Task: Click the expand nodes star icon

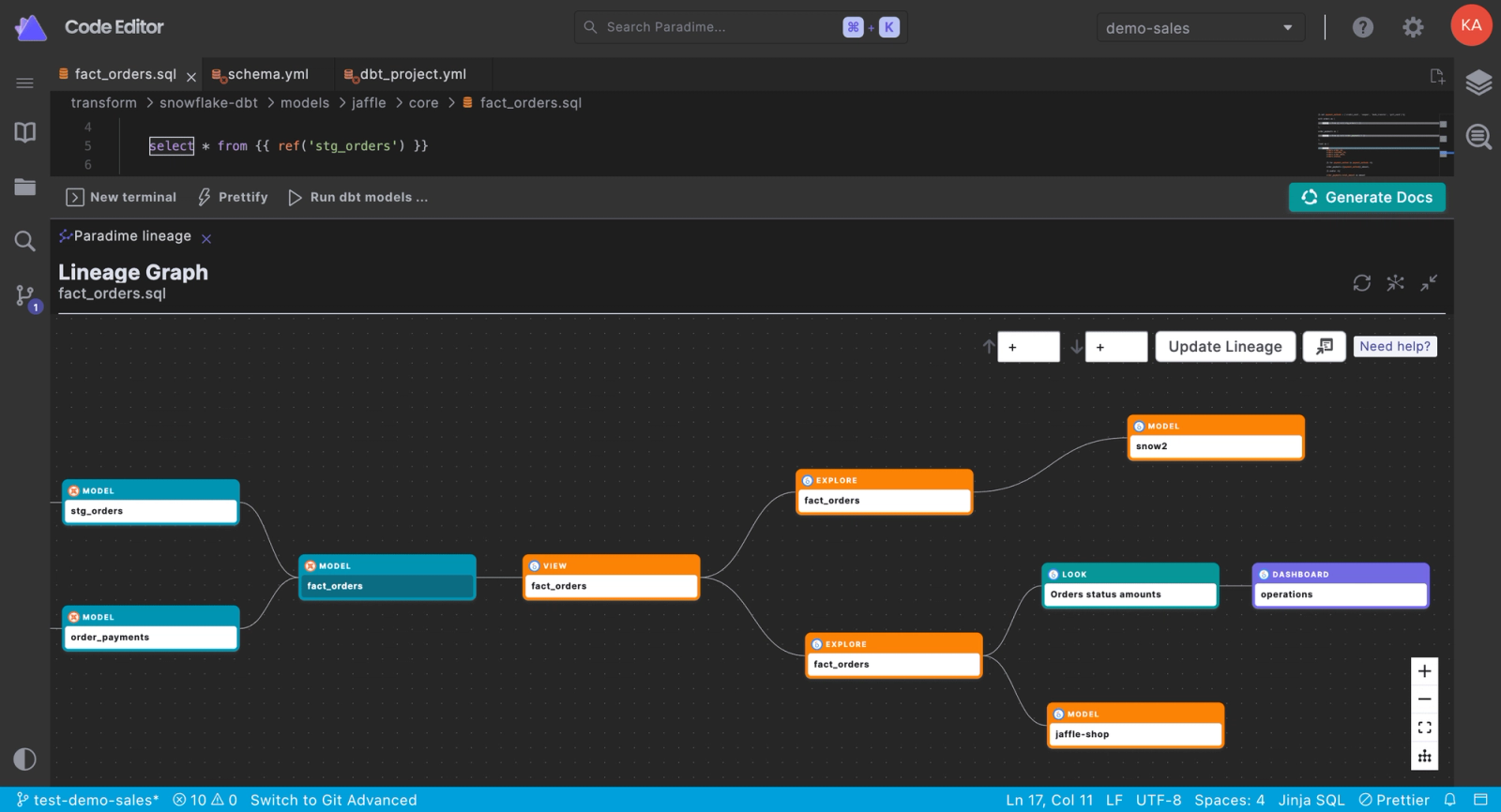Action: [1396, 282]
